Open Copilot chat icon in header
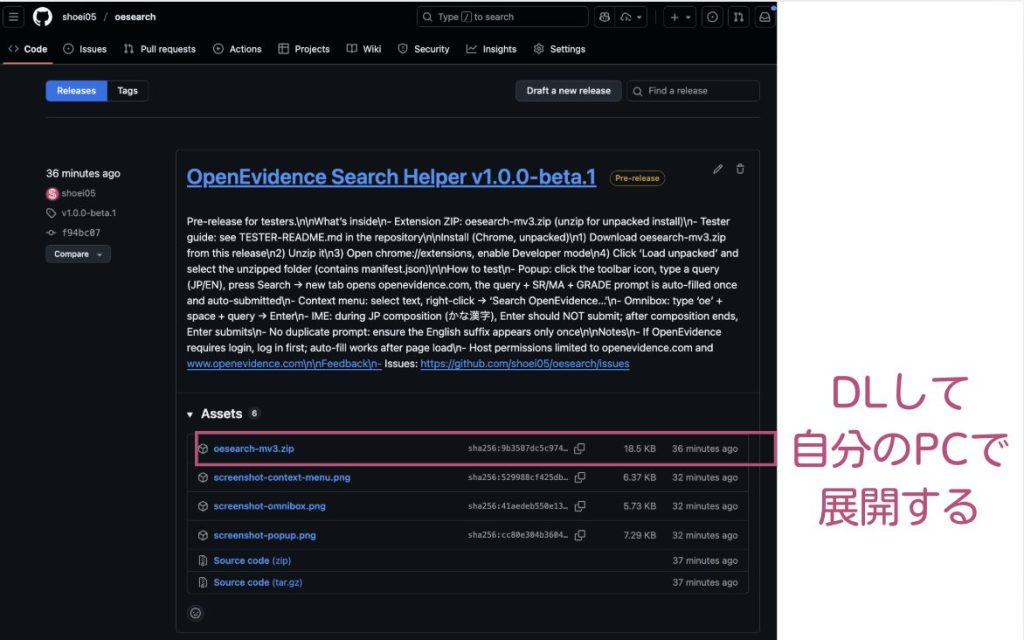This screenshot has height=640, width=1024. point(604,17)
